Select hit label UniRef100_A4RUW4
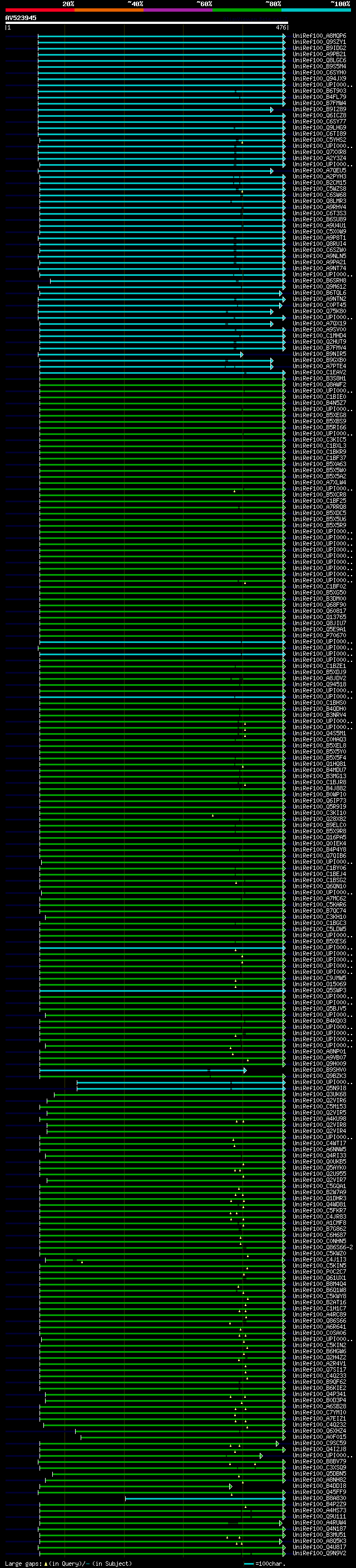356x1568 pixels. [319, 1522]
